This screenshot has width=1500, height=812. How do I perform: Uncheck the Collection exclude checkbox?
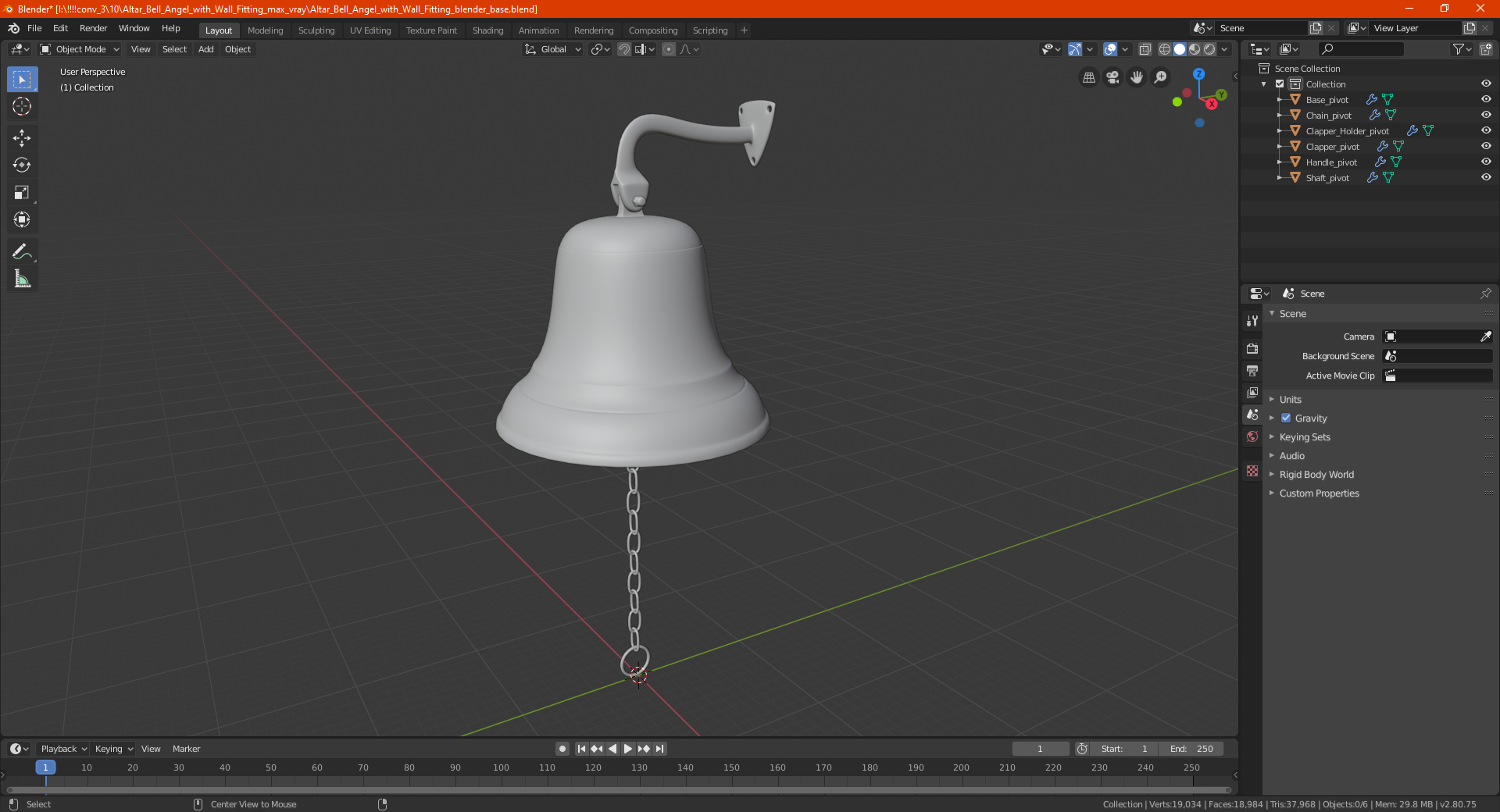[1280, 84]
